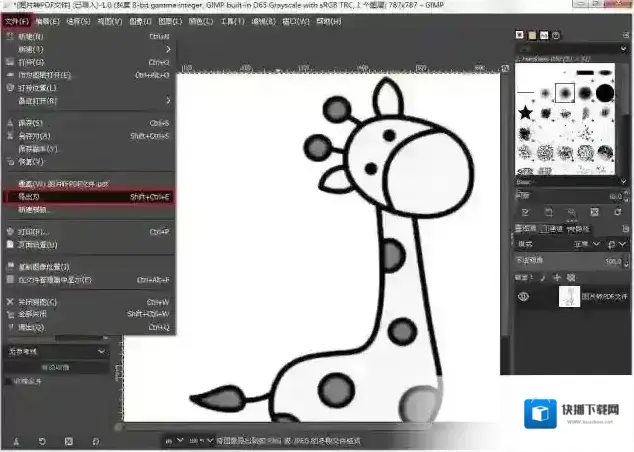This screenshot has height=452, width=634.
Task: Click reset tool options icon at bottom left
Action: click(x=95, y=440)
